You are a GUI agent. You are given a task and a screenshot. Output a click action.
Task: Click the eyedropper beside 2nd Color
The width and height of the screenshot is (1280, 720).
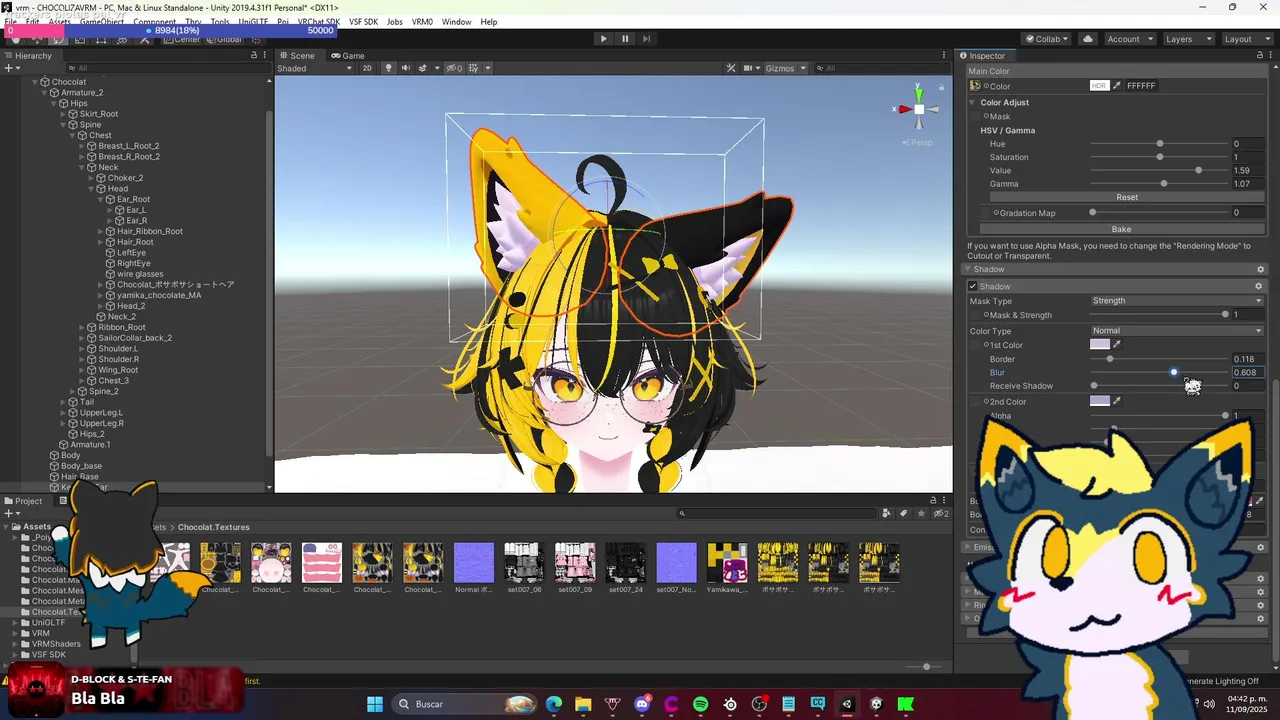point(1117,401)
